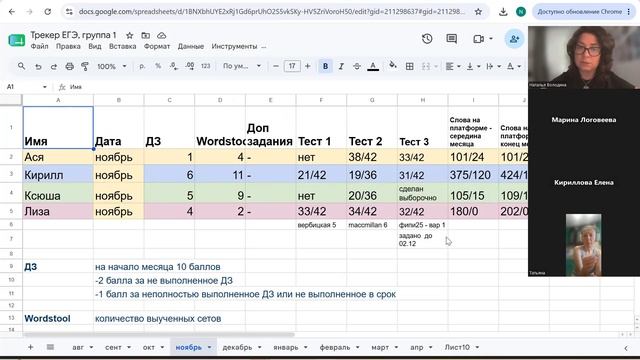Viewport: 640px width, 360px height.
Task: Open the Файл menu
Action: point(40,47)
